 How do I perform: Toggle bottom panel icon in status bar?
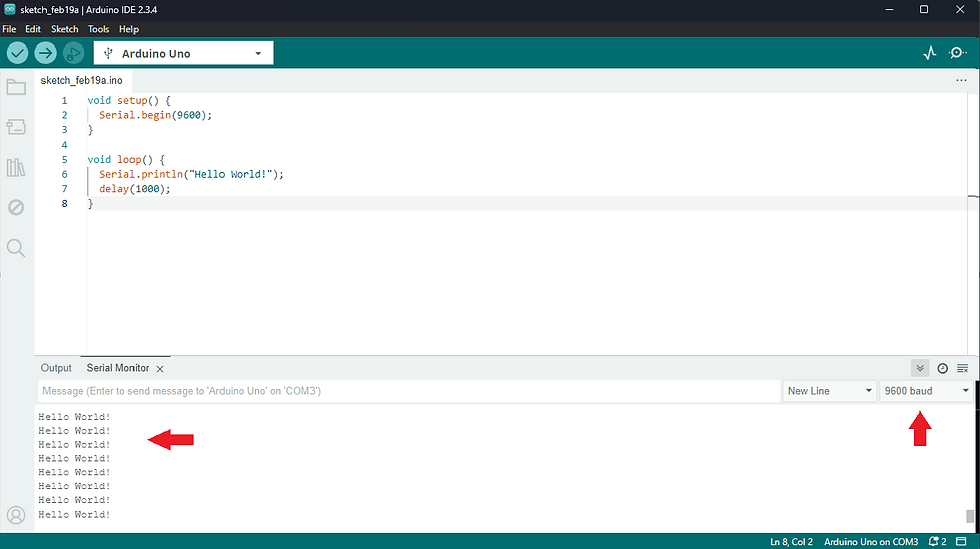pos(962,541)
